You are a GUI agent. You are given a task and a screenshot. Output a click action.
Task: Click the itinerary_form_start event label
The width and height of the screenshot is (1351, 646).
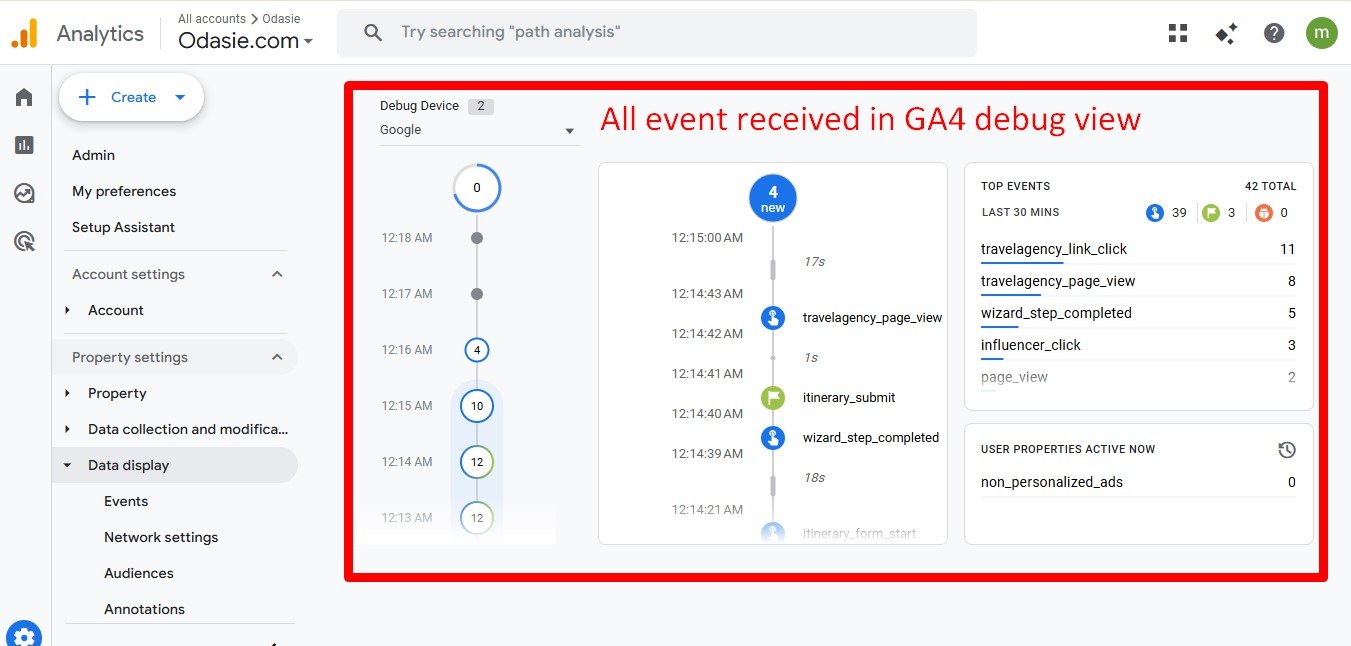(x=859, y=533)
